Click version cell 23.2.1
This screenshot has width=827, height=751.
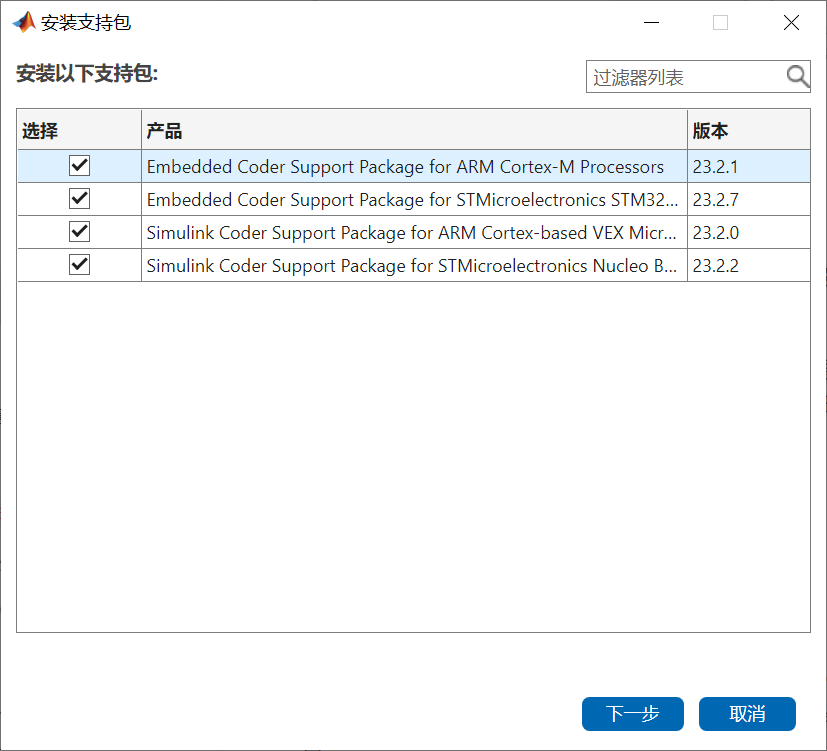tap(748, 167)
